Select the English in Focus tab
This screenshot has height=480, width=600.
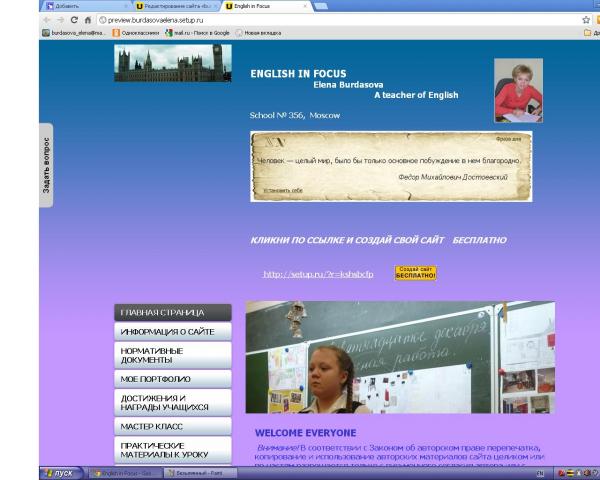267,6
